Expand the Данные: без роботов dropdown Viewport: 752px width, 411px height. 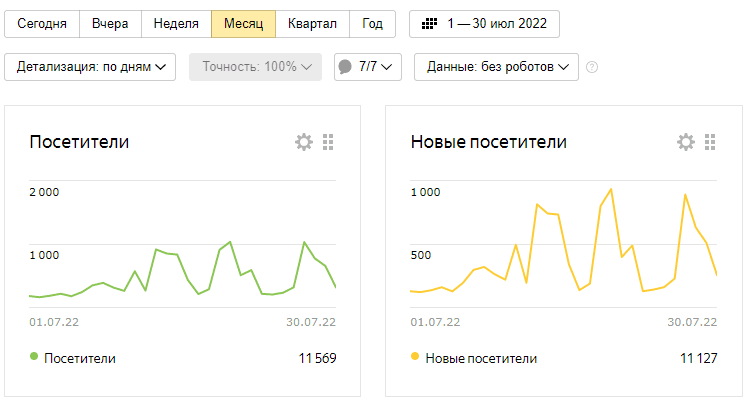pyautogui.click(x=497, y=67)
